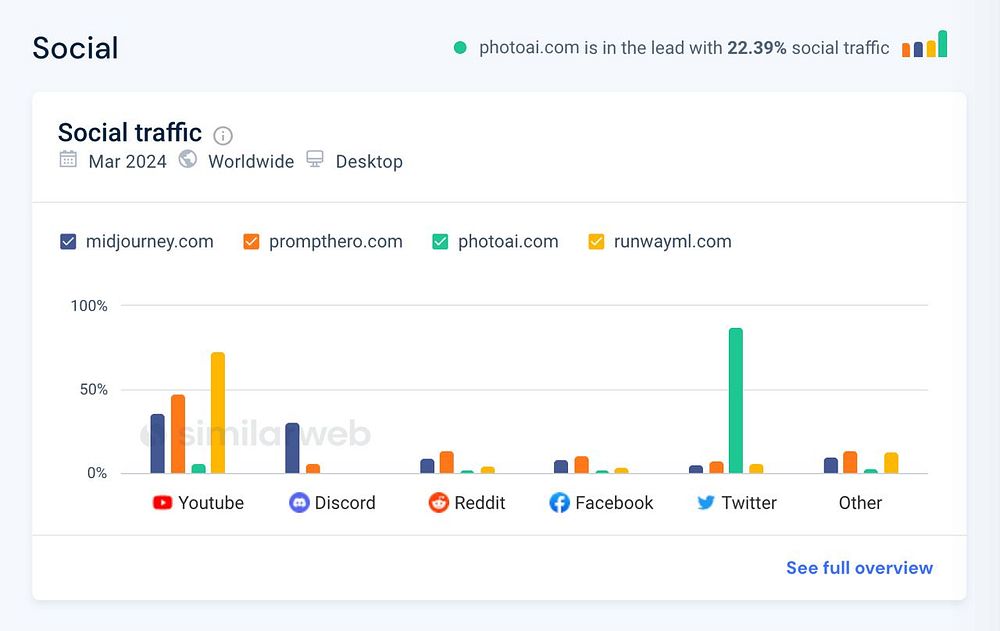
Task: Click the green status dot before photoai.com
Action: tap(460, 47)
